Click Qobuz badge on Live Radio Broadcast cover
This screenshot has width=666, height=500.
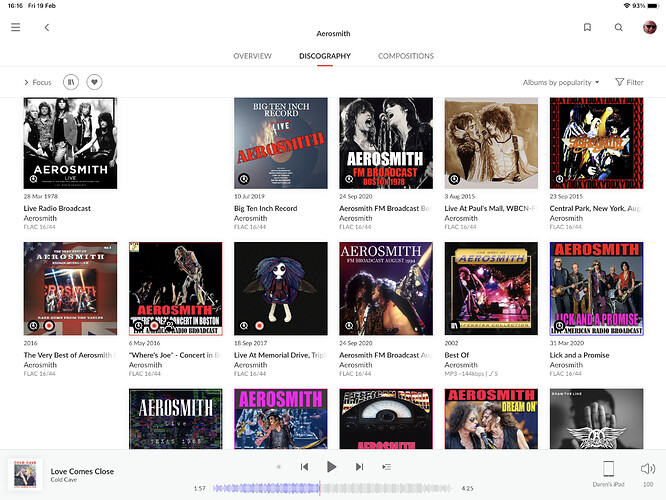(33, 179)
